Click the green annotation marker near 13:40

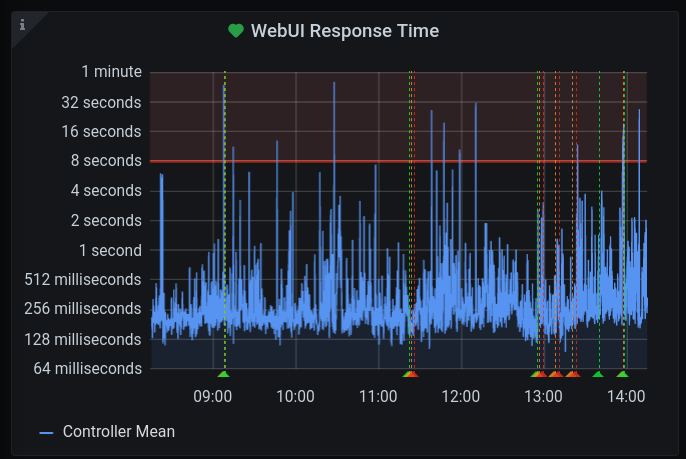click(x=598, y=374)
